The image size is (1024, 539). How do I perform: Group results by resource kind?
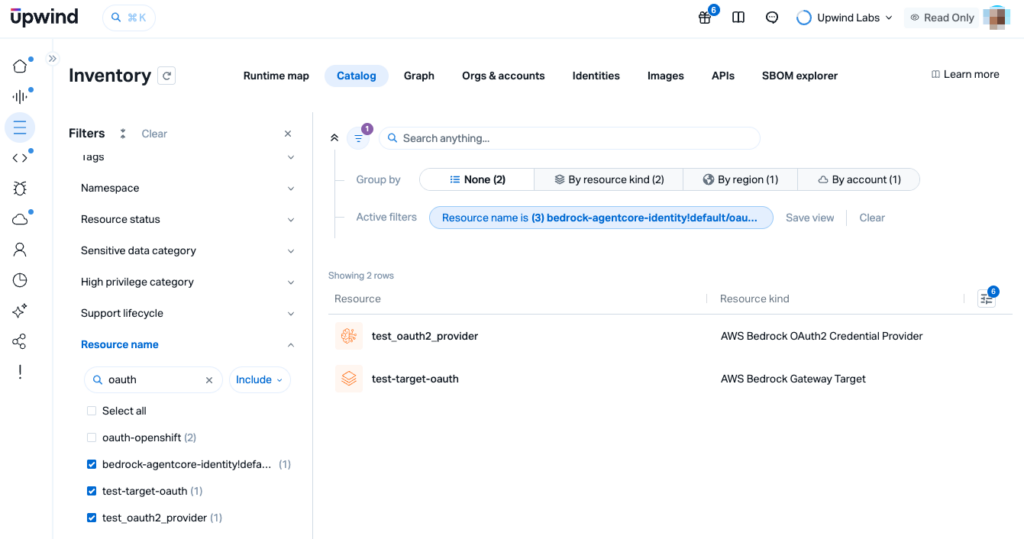click(609, 180)
